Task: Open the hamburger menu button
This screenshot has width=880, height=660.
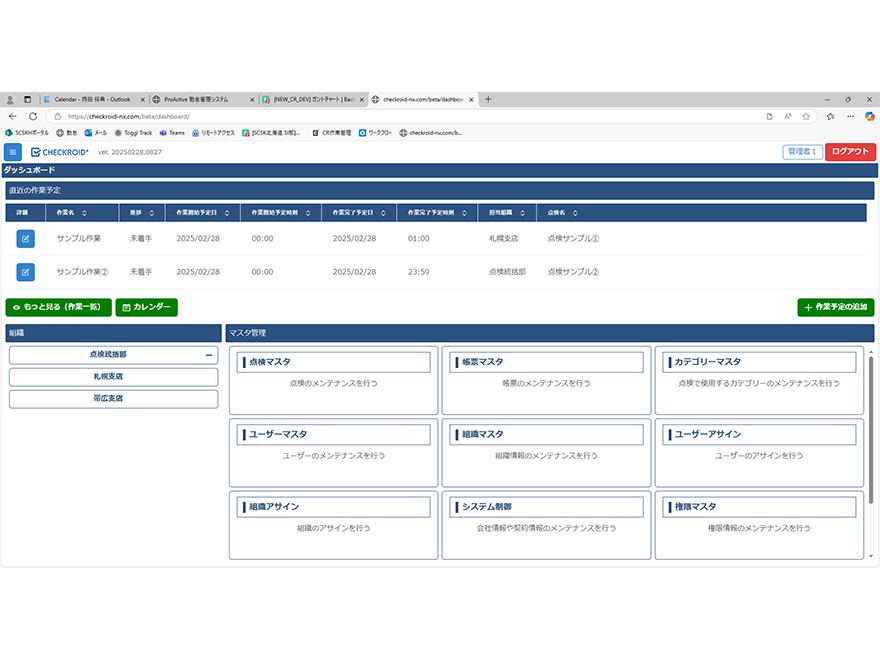Action: pos(12,152)
